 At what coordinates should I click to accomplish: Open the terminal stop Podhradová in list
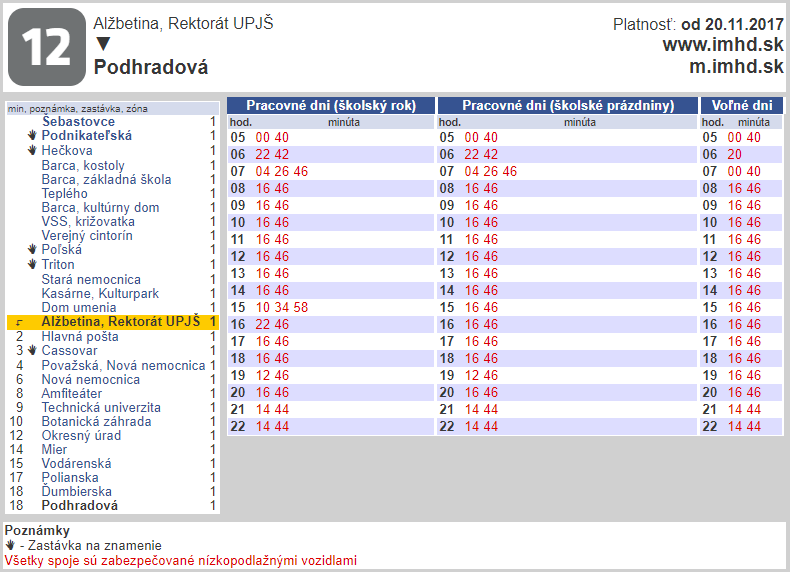80,506
